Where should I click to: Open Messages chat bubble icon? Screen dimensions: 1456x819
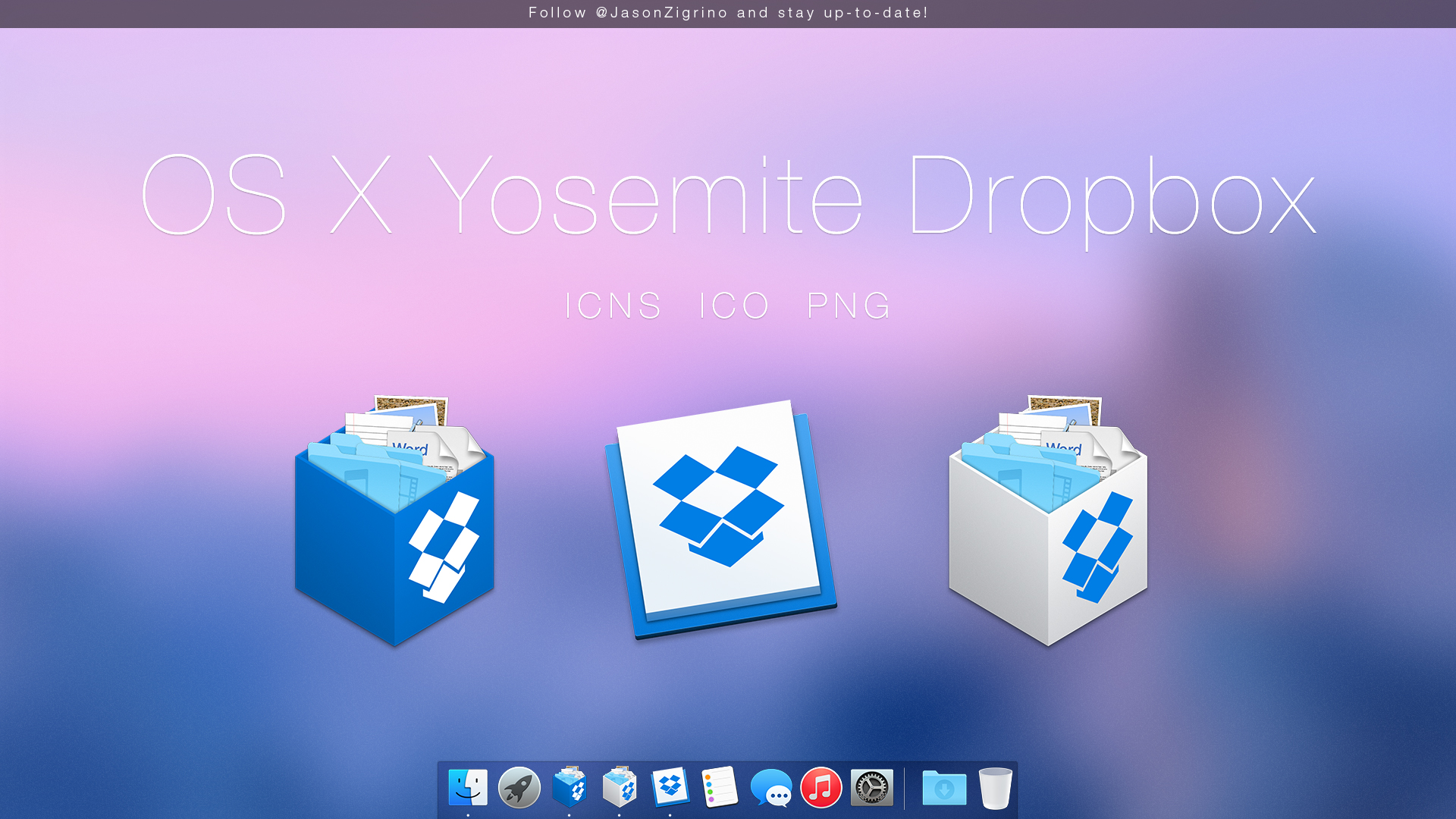tap(771, 788)
